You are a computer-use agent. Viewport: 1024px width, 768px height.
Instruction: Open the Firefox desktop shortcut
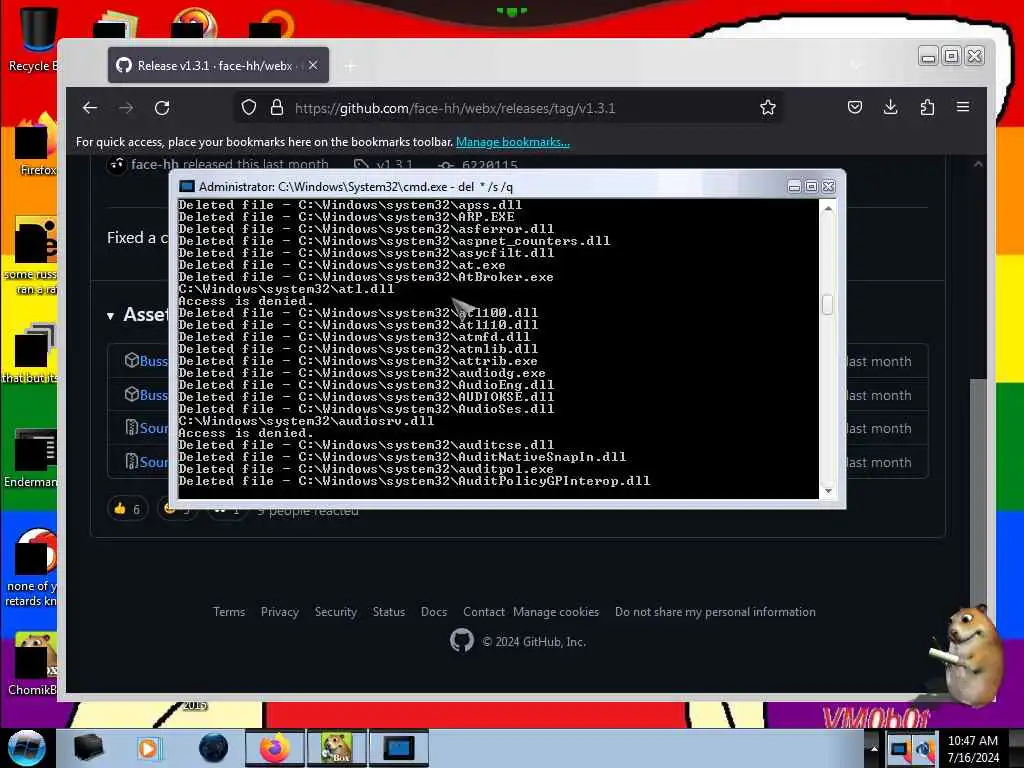coord(36,145)
